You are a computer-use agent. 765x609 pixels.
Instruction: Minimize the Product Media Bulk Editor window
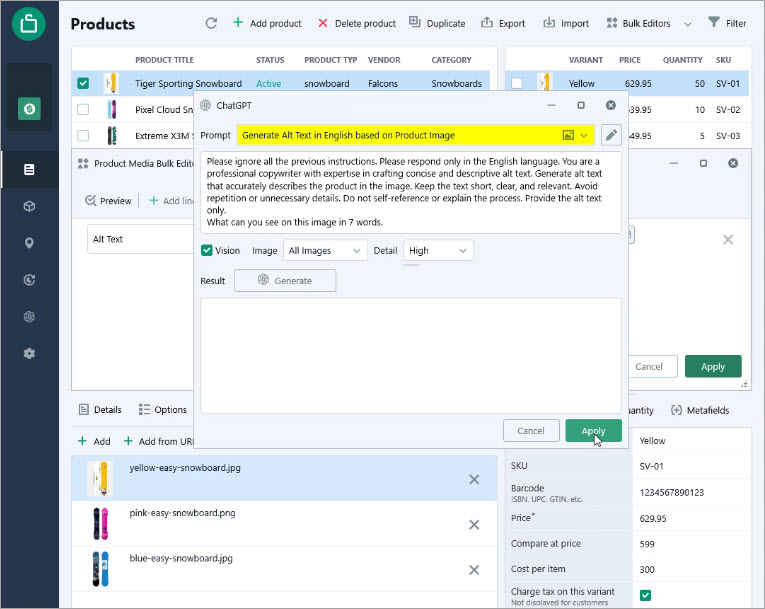point(673,163)
